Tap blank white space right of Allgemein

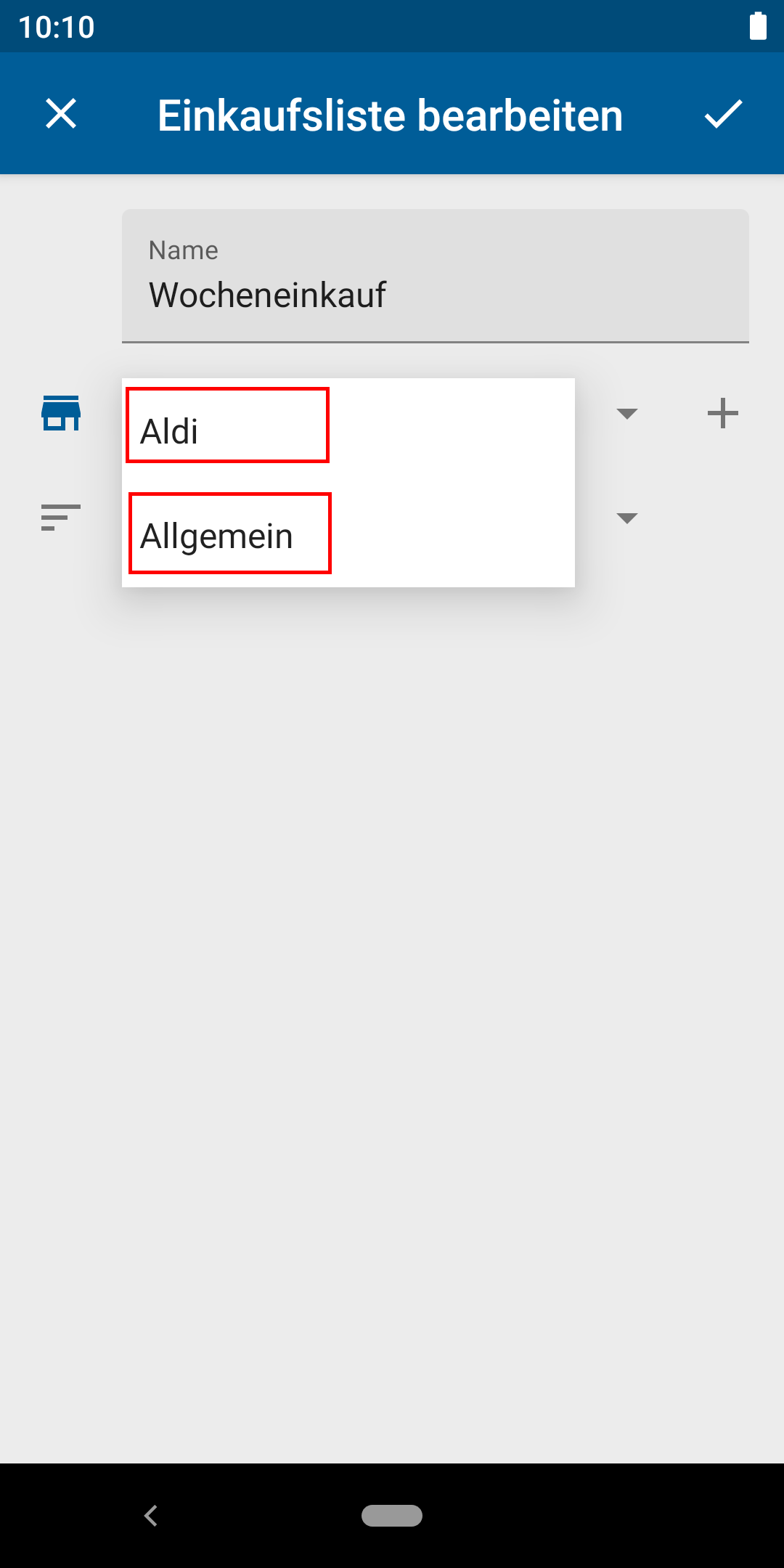point(450,536)
